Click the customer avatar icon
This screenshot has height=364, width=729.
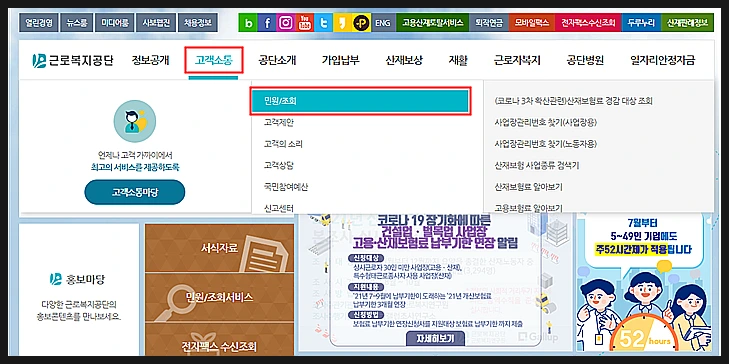[x=135, y=121]
